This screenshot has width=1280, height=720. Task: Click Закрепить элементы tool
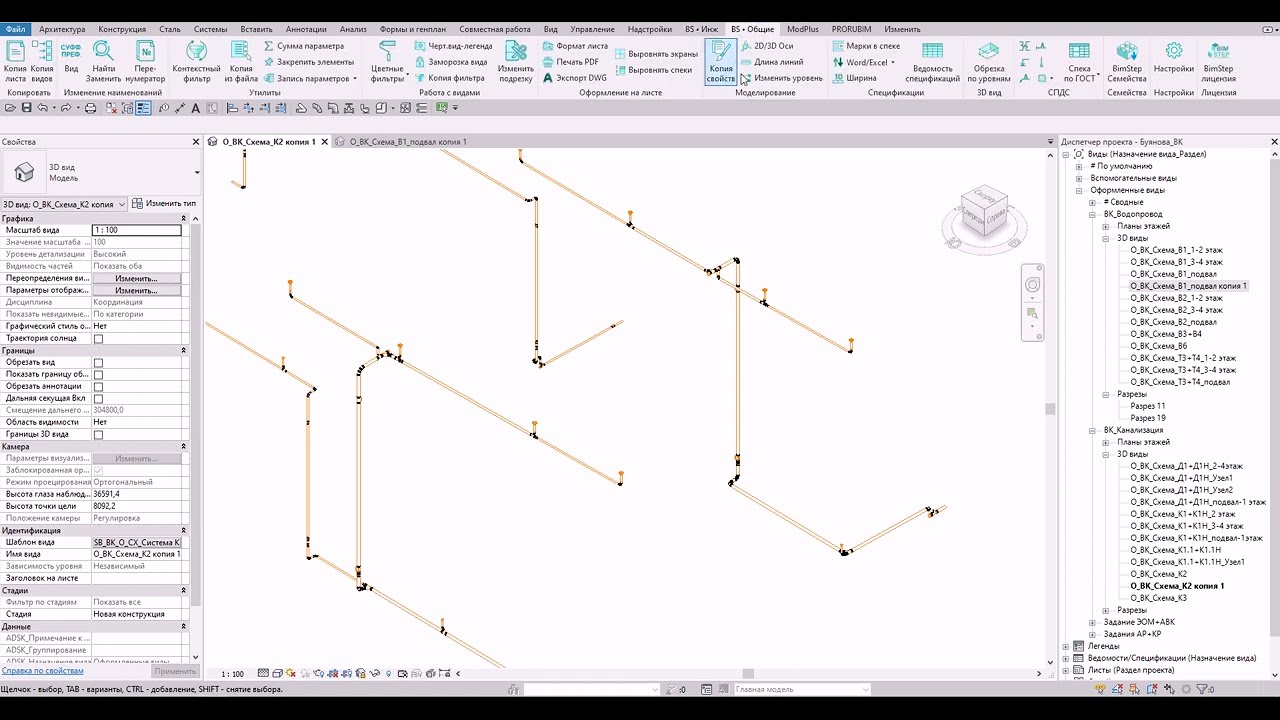(308, 62)
